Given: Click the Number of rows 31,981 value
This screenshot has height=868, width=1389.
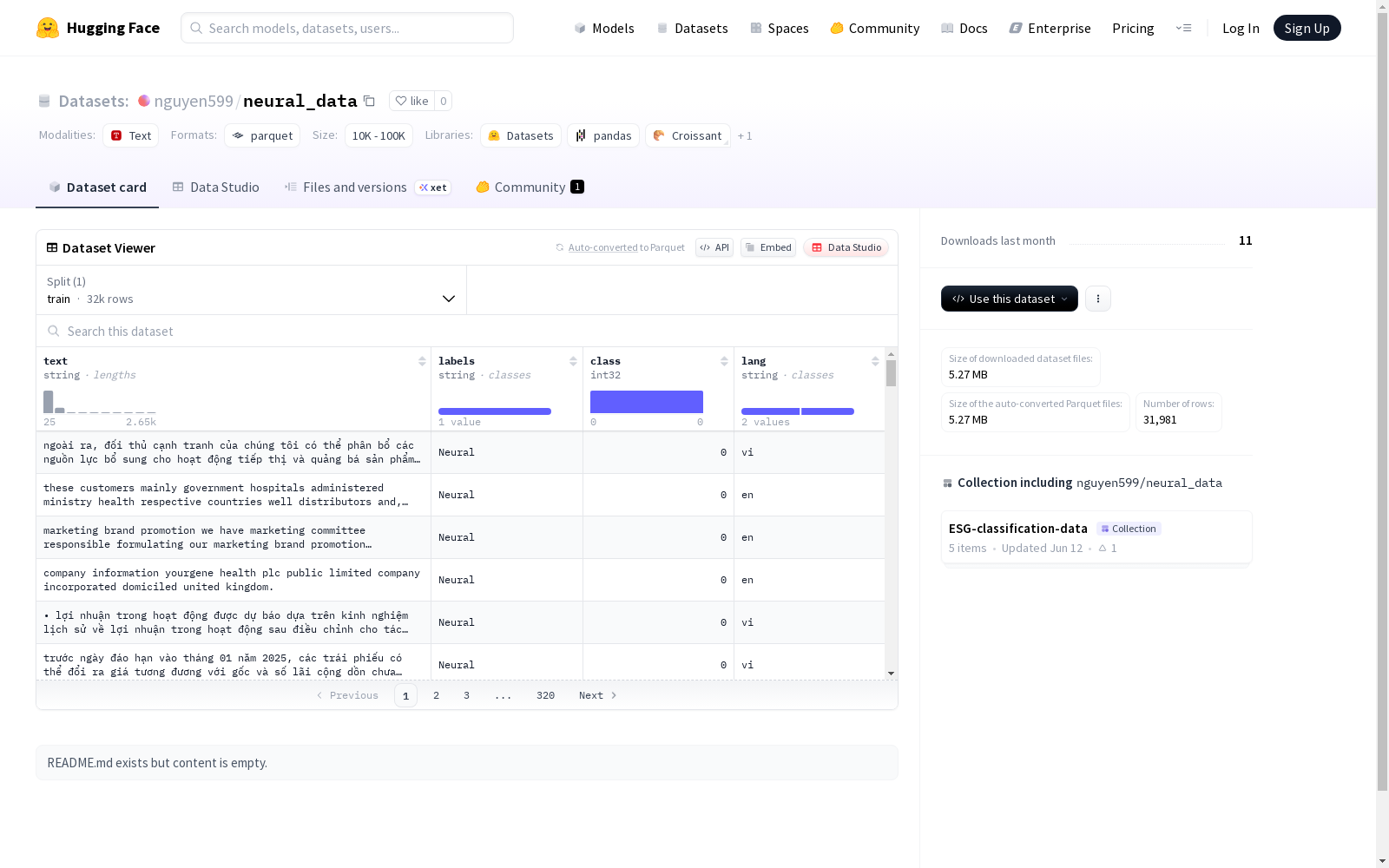Looking at the screenshot, I should 1160,420.
